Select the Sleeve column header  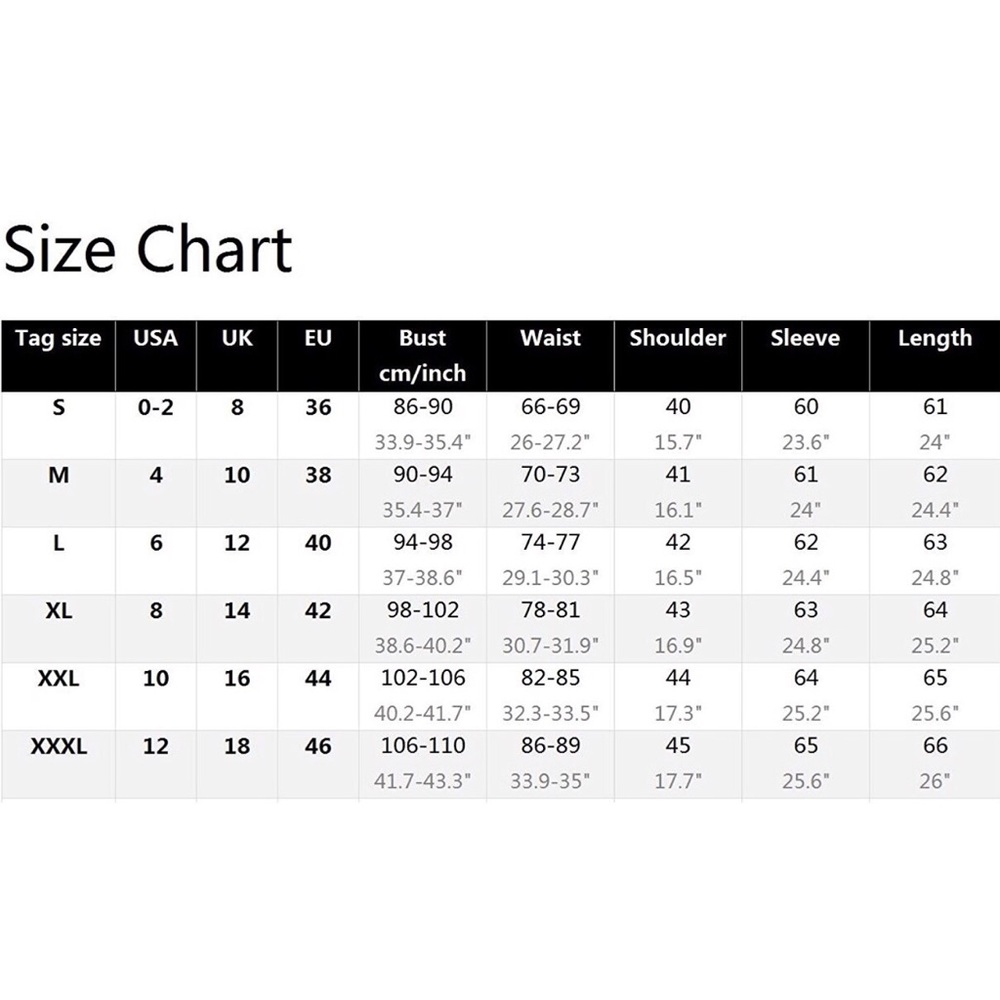(805, 338)
